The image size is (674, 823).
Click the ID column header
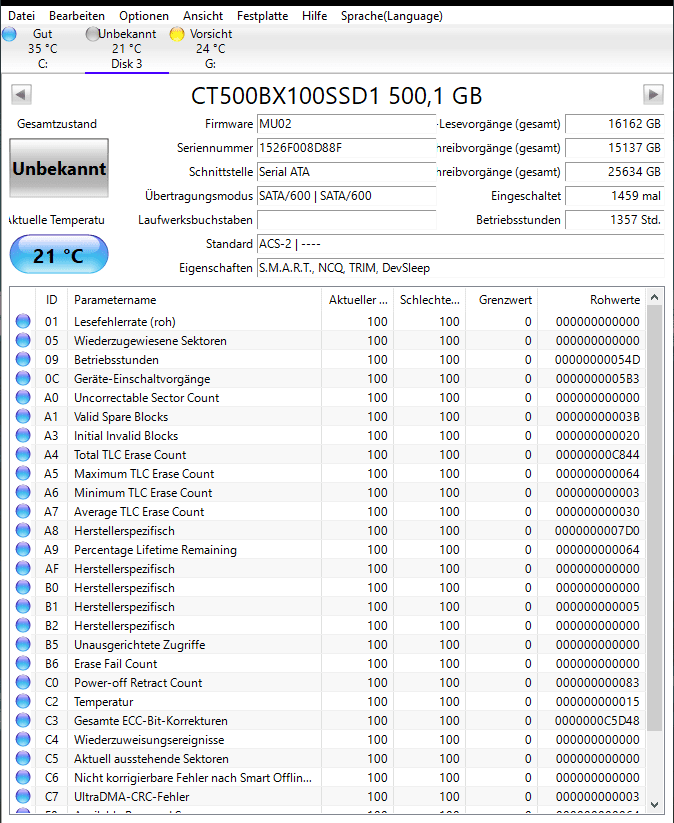51,300
